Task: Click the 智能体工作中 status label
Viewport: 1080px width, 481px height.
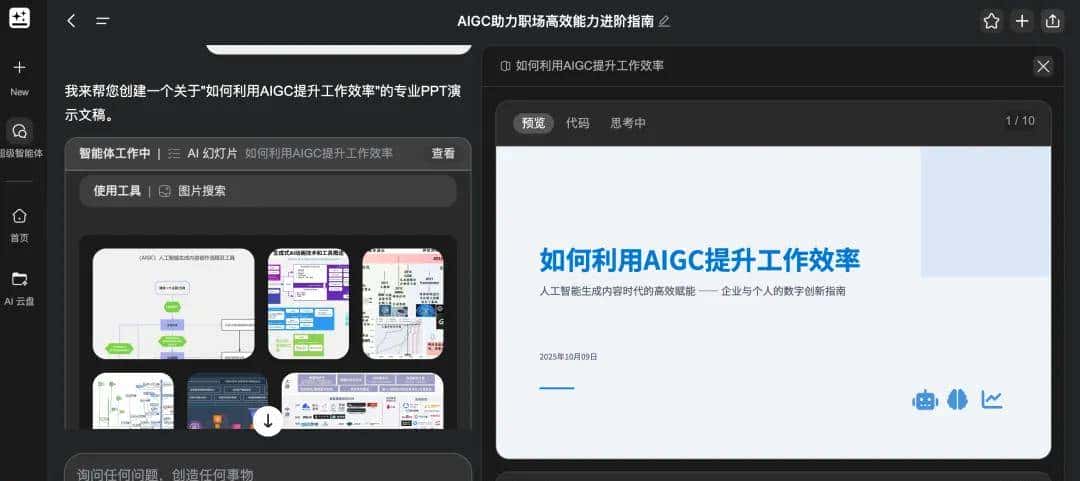Action: point(114,154)
